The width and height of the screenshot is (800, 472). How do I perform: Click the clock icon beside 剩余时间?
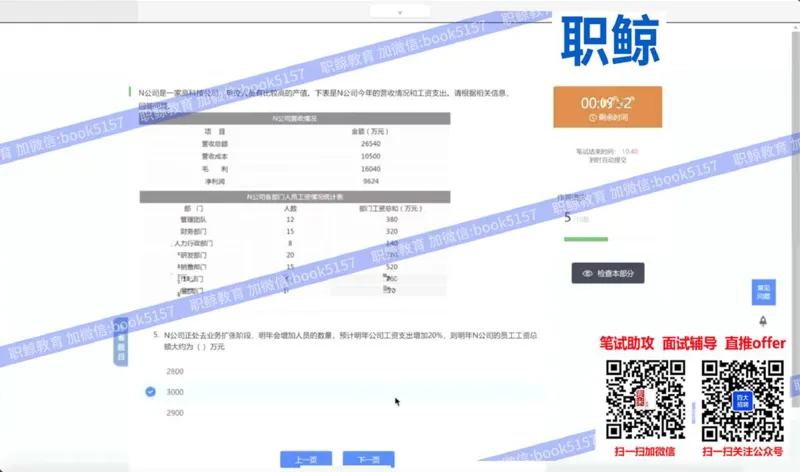pyautogui.click(x=592, y=118)
